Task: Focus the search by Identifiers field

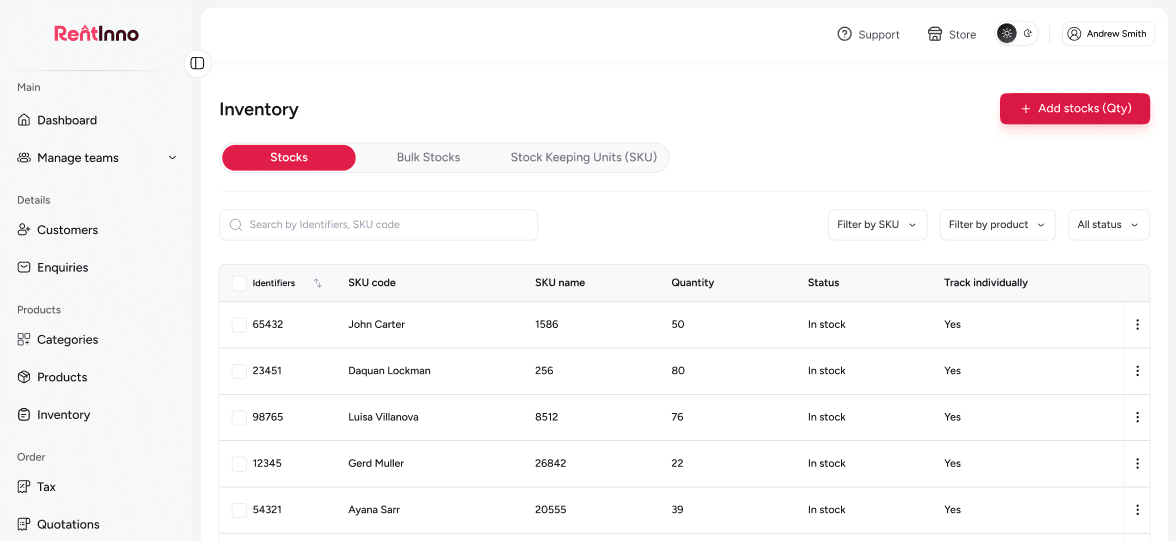Action: point(379,224)
